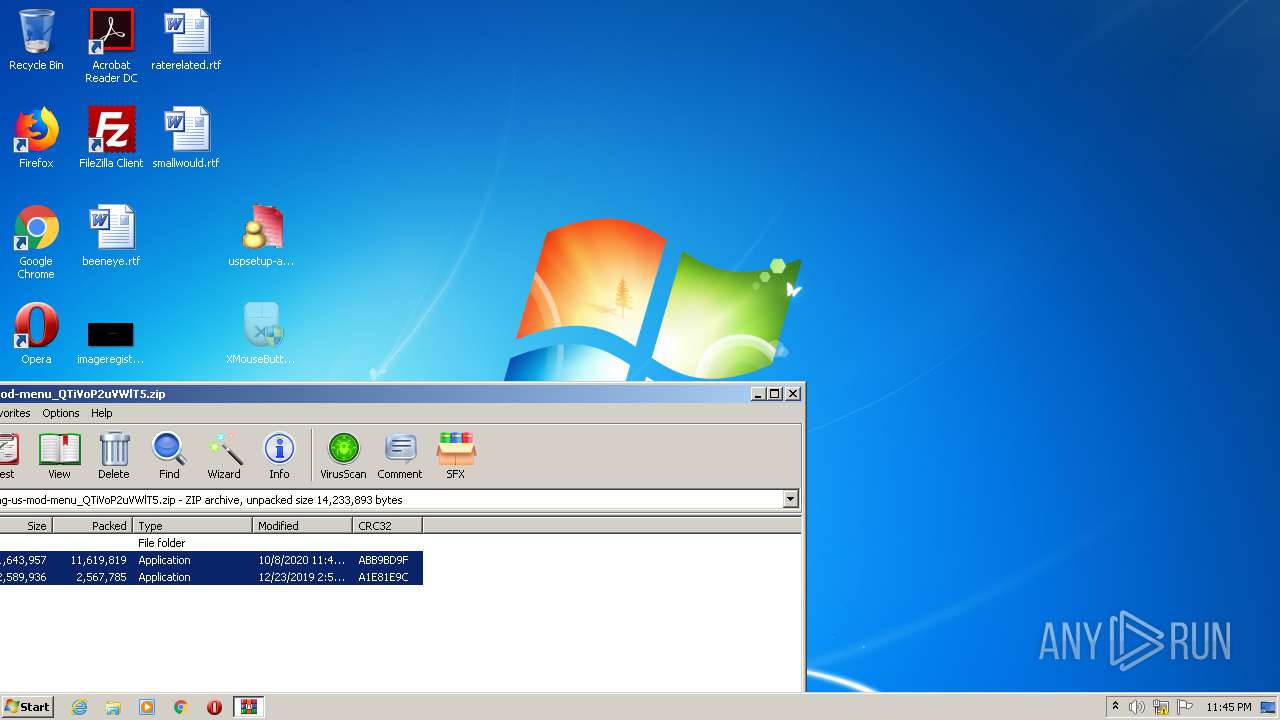This screenshot has height=720, width=1280.
Task: Expand the archive path dropdown arrow
Action: [x=791, y=499]
